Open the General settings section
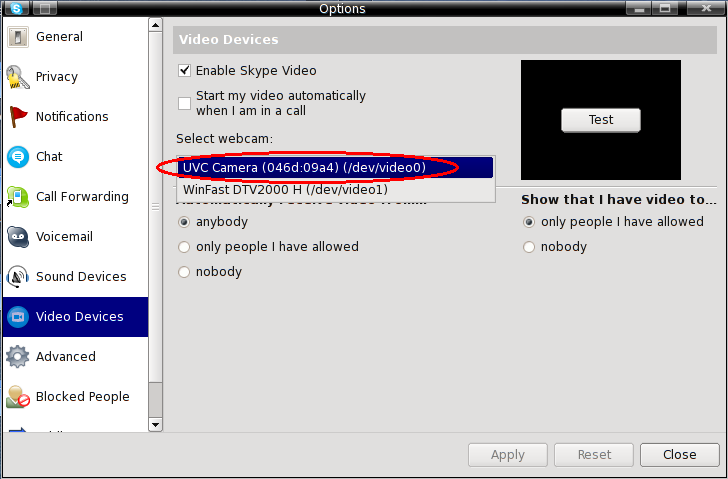The height and width of the screenshot is (479, 728). point(76,37)
